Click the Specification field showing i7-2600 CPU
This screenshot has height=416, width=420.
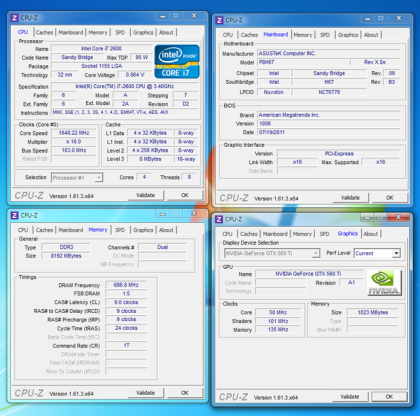[125, 86]
